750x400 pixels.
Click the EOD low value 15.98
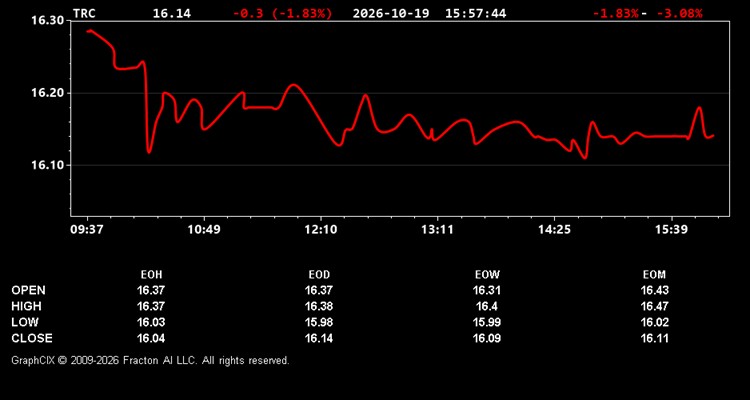point(319,322)
